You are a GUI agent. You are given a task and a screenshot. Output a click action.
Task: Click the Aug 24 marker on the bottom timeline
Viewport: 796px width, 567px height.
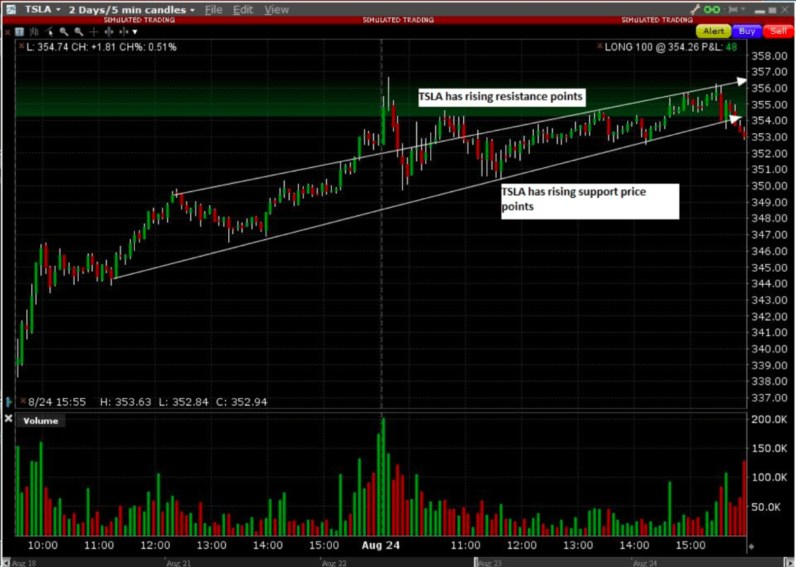pos(645,563)
